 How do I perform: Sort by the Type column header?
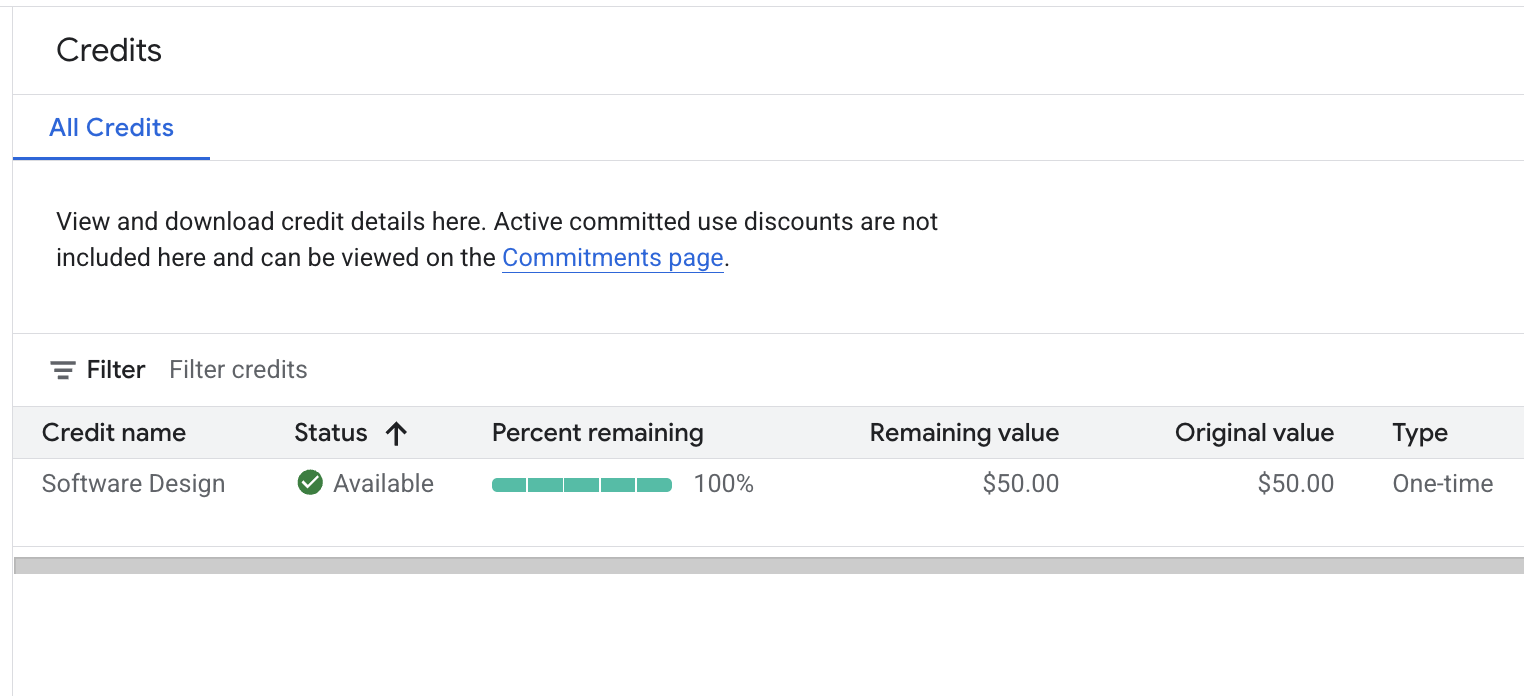1419,433
